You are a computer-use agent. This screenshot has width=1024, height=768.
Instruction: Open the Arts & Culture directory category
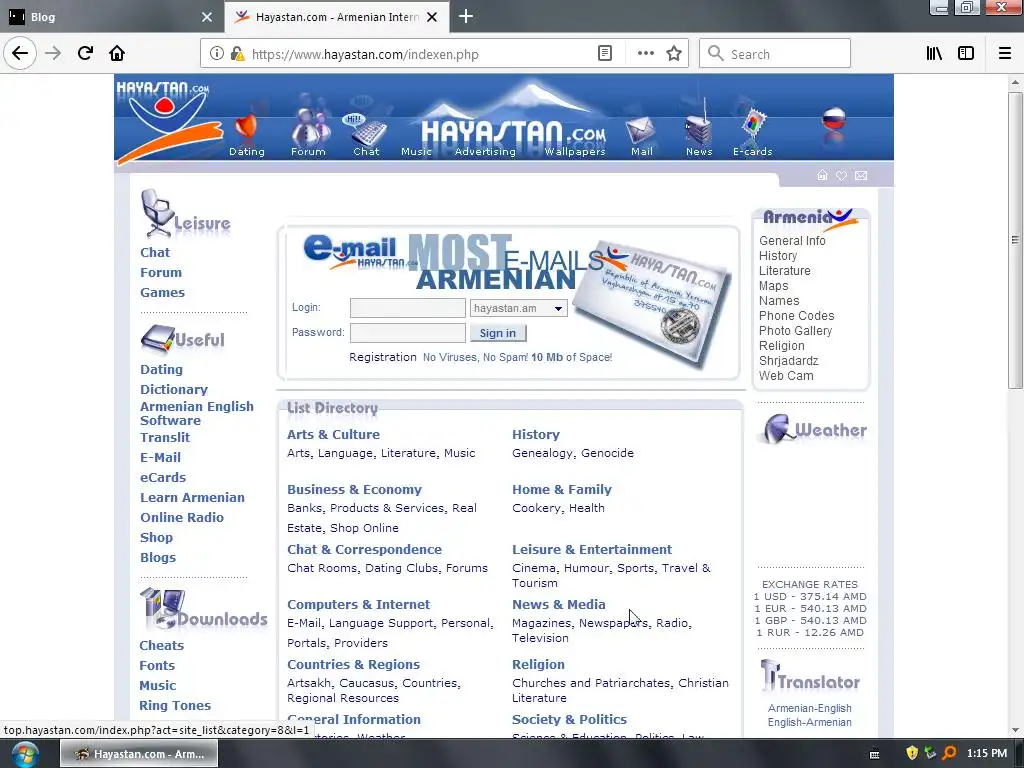point(333,434)
